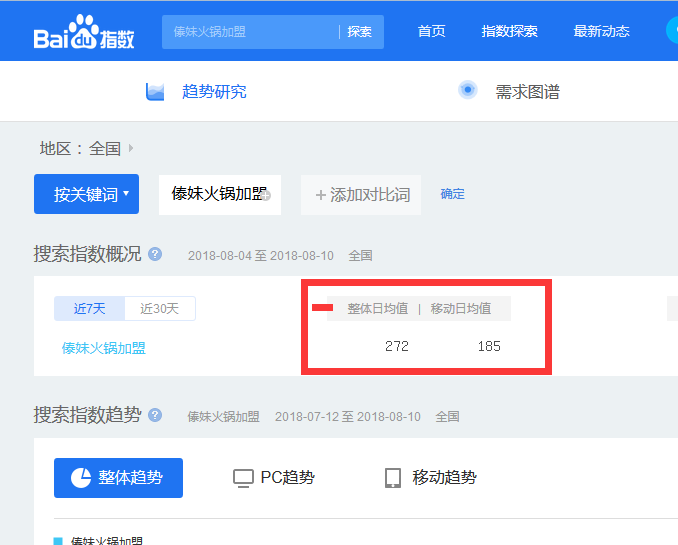Click date range 2018-08-04 至 2018-08-10
The height and width of the screenshot is (545, 678).
pyautogui.click(x=261, y=256)
